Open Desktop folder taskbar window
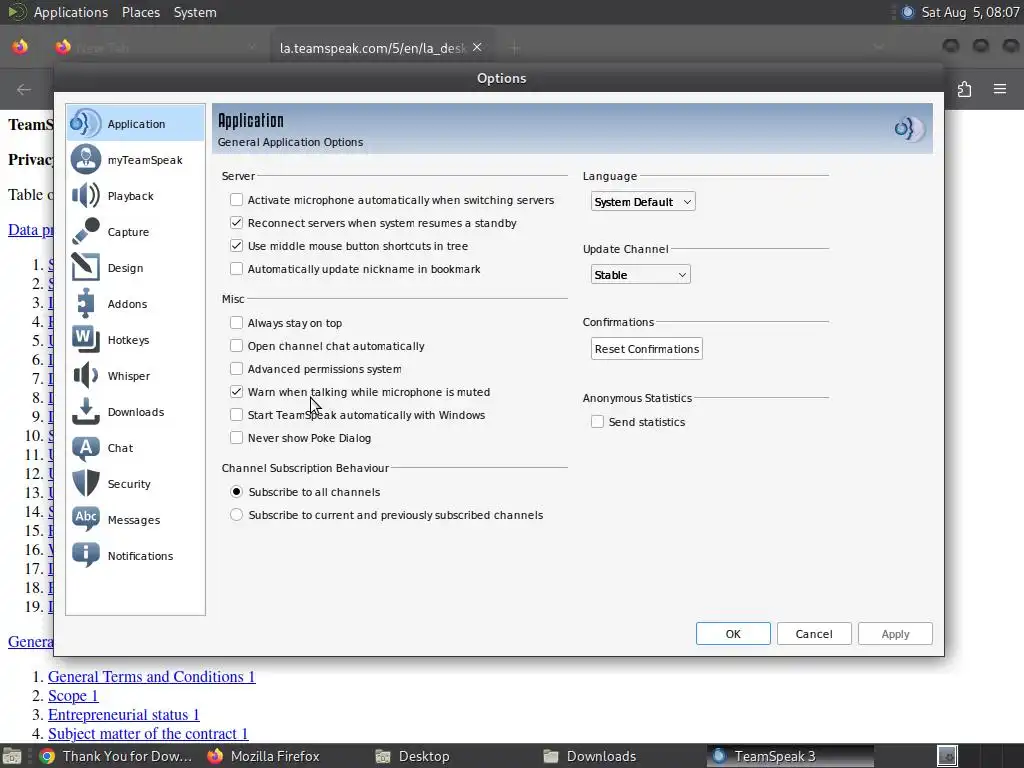 (413, 756)
